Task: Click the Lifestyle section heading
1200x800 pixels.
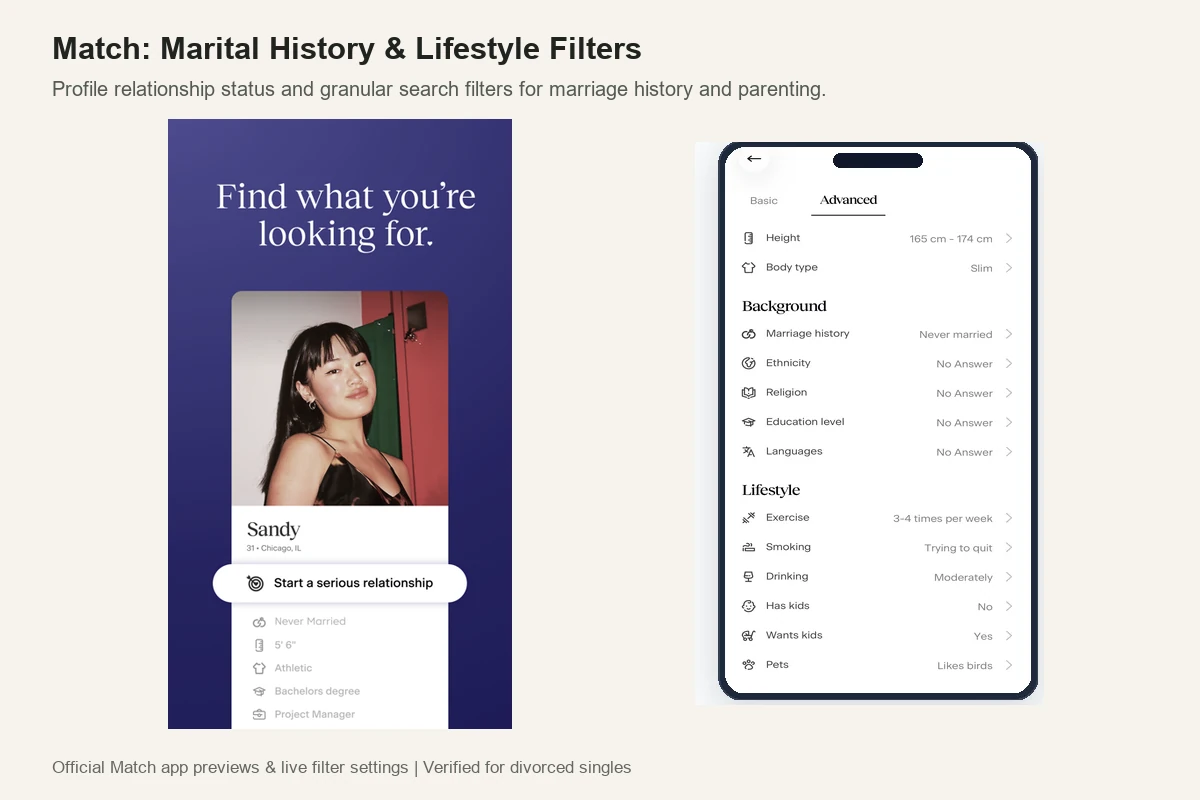Action: pos(771,490)
